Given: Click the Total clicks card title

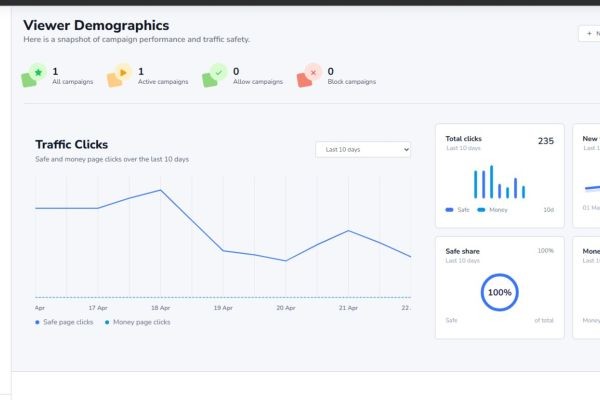Looking at the screenshot, I should coord(463,139).
